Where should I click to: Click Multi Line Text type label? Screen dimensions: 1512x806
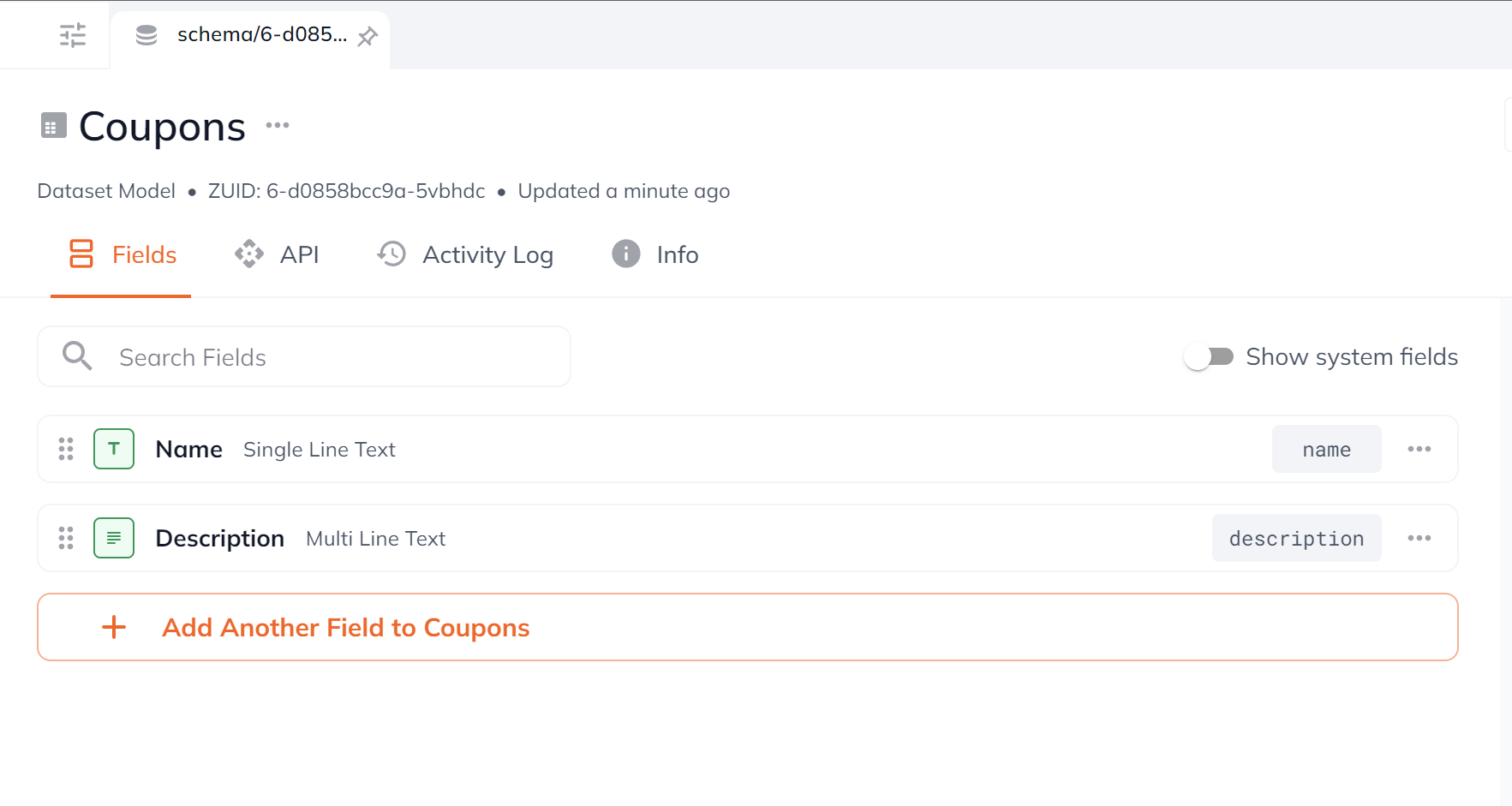pos(376,539)
